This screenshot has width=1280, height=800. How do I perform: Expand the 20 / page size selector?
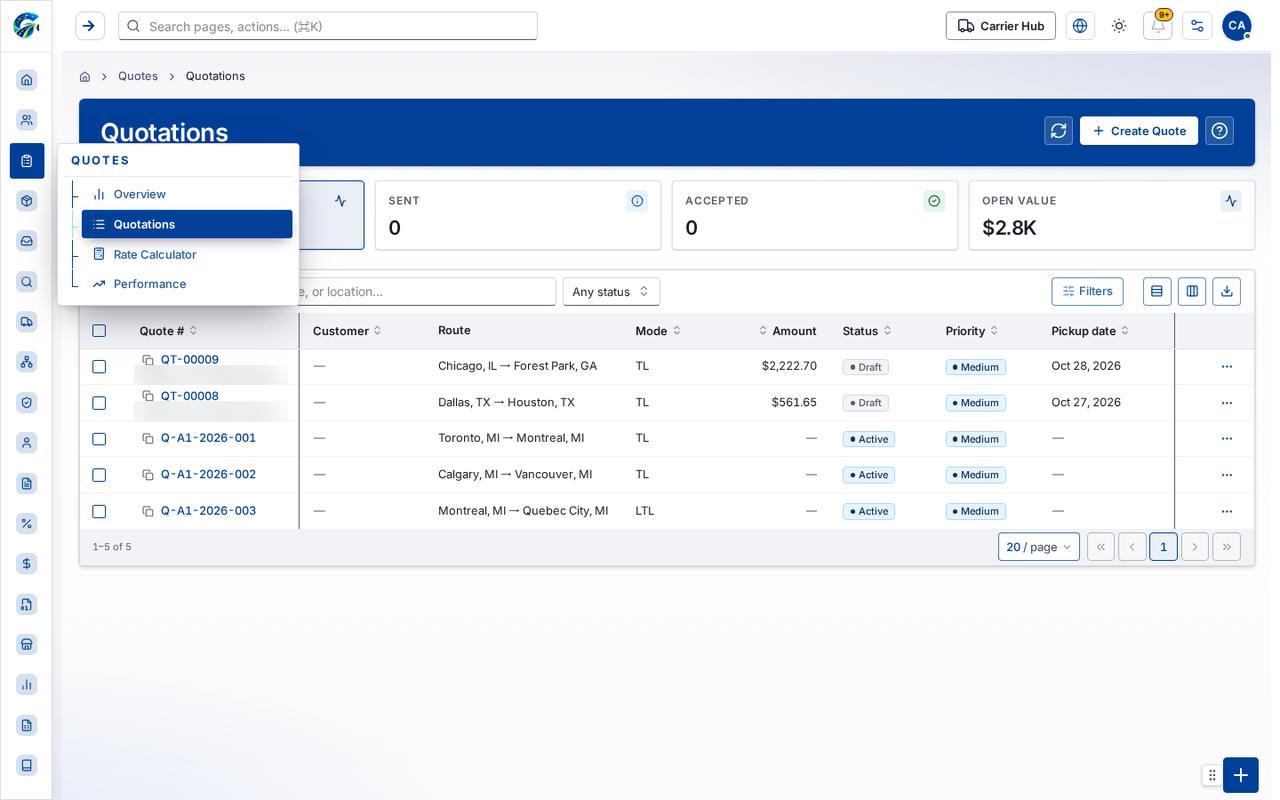1038,547
